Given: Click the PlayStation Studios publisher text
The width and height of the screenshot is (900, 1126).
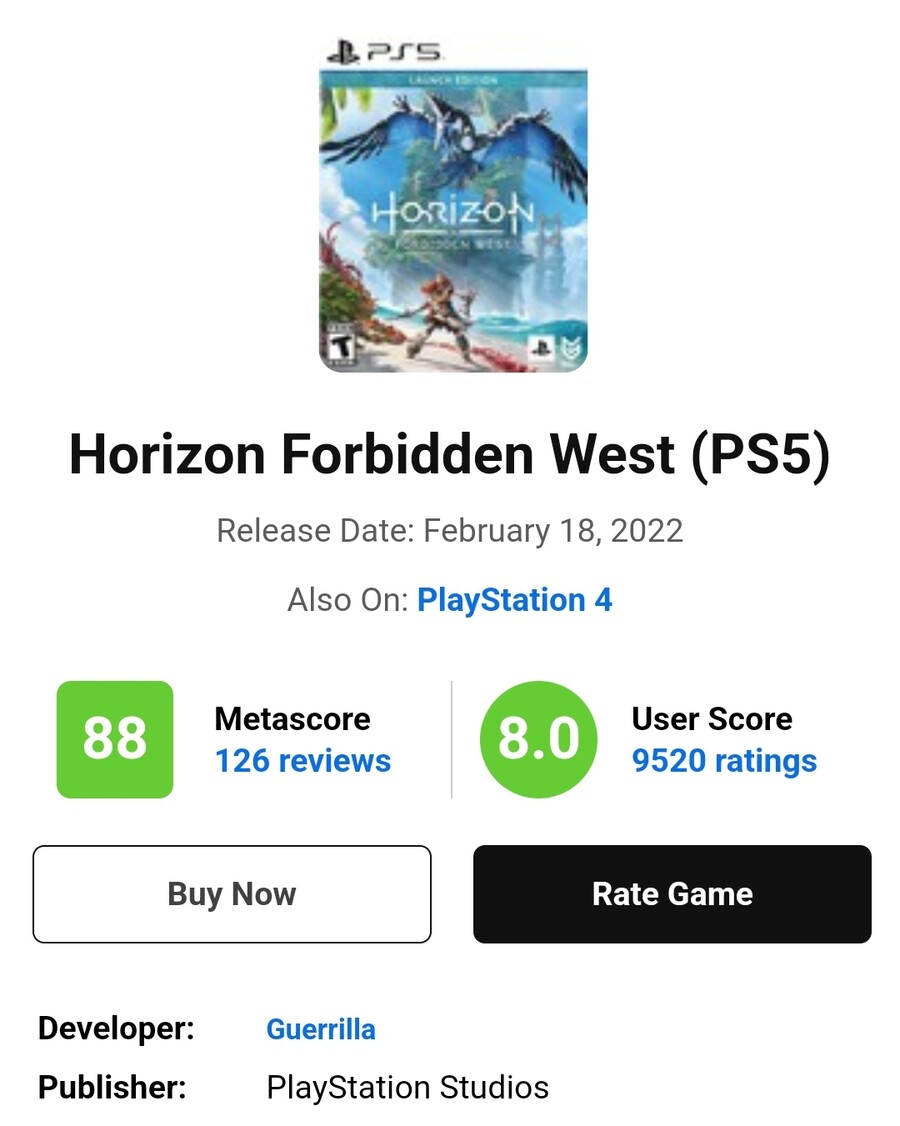Looking at the screenshot, I should coord(407,1087).
